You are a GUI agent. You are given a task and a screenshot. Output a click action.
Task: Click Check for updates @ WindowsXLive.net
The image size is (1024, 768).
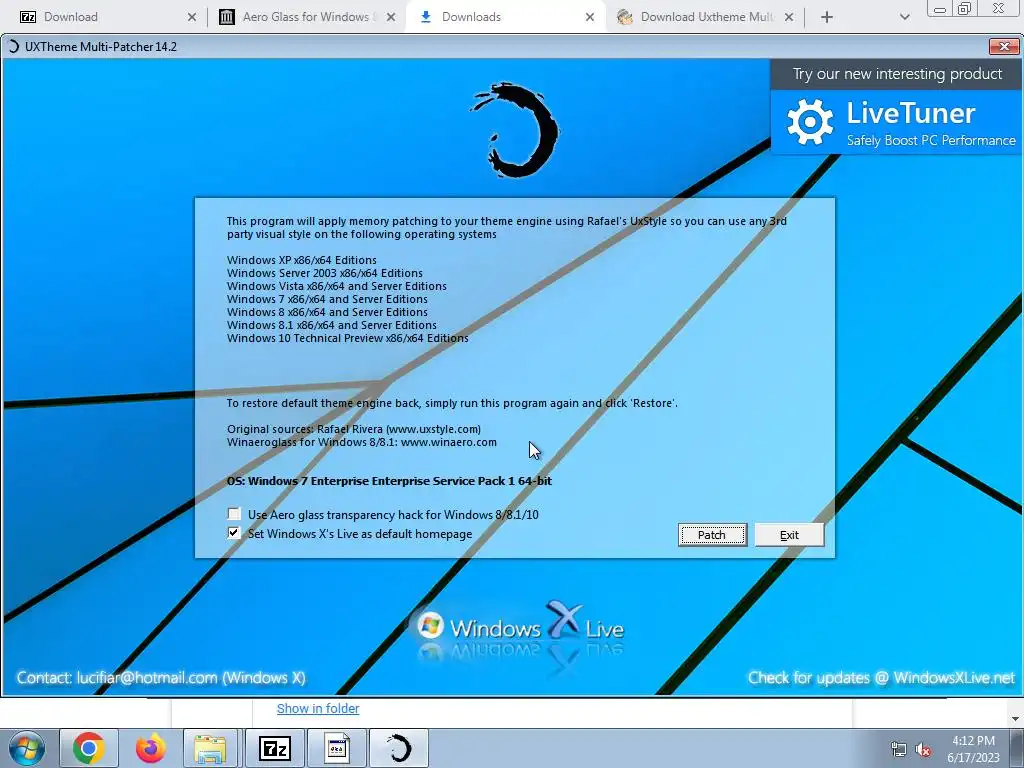point(881,678)
